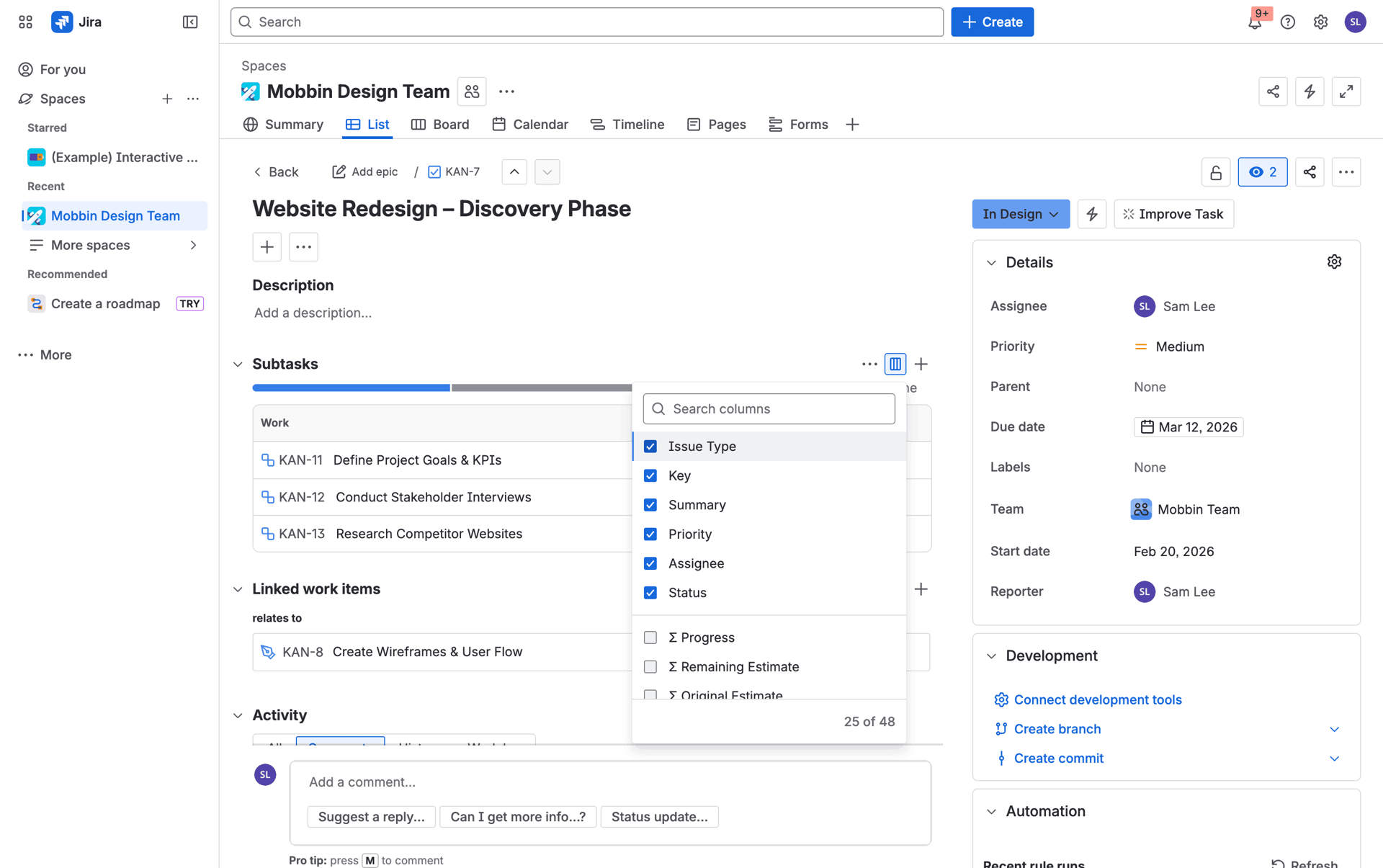
Task: Open work item actions ellipsis menu
Action: [1346, 172]
